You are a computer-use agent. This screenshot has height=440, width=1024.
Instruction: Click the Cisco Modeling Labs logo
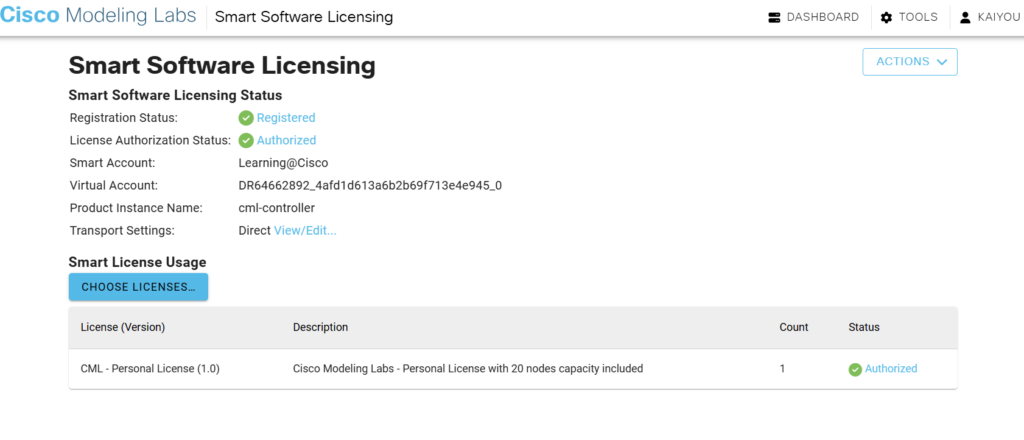point(98,16)
